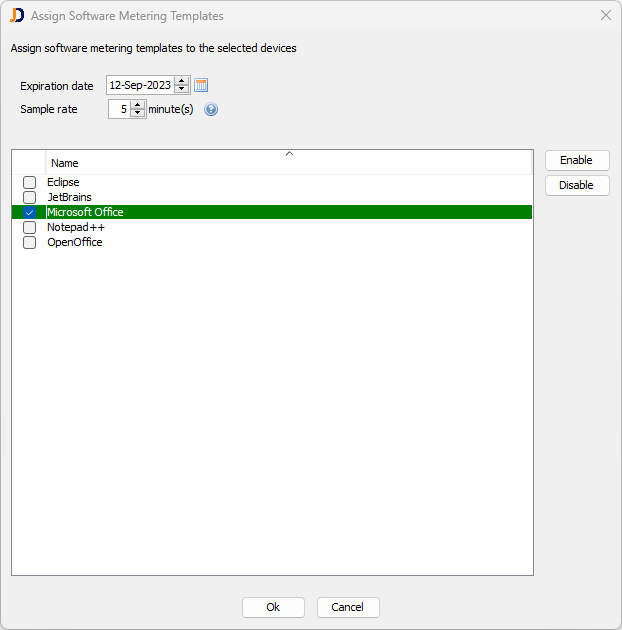Viewport: 622px width, 630px height.
Task: Uncheck the Microsoft Office checkbox
Action: pos(29,212)
